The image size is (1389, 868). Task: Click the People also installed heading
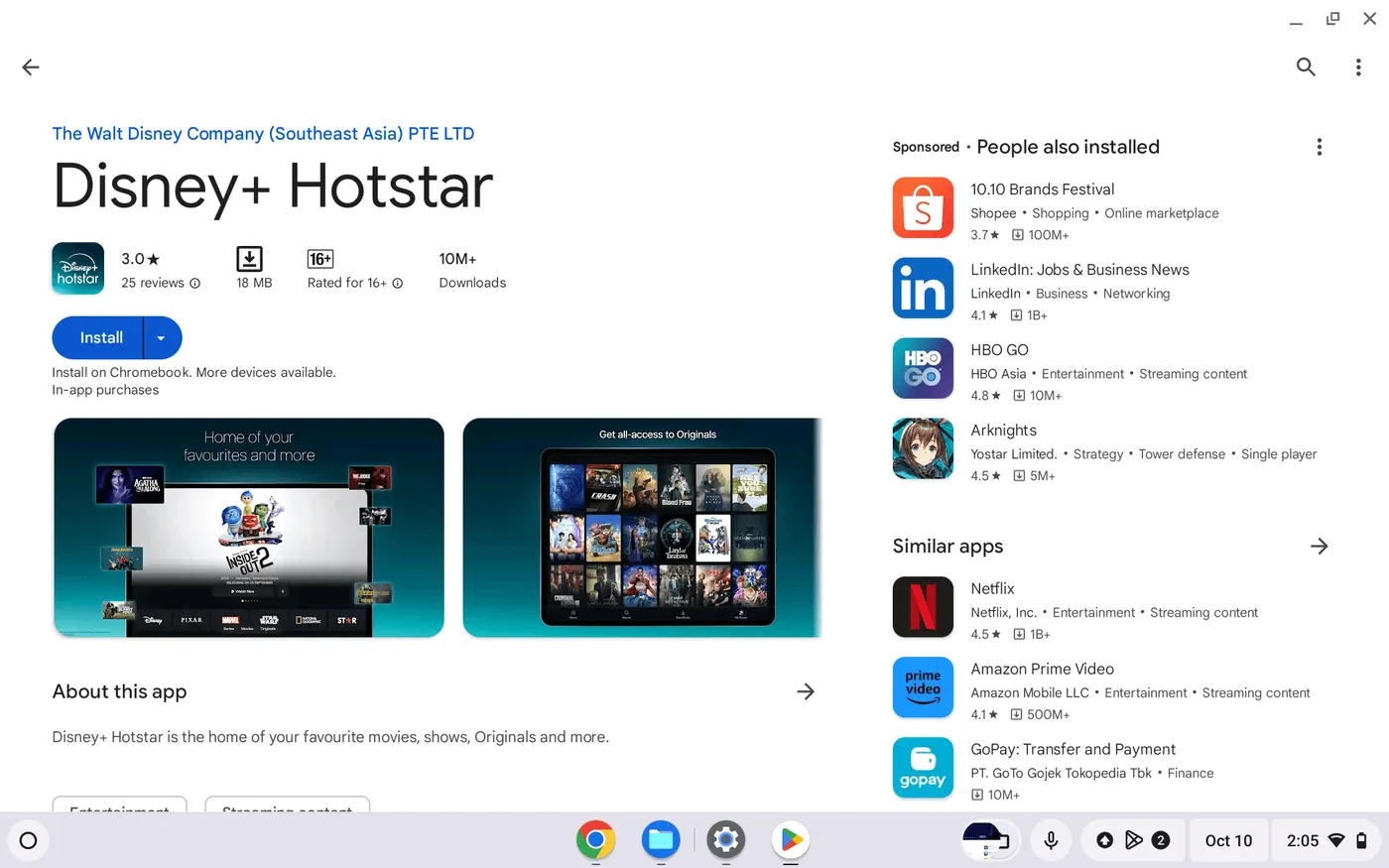tap(1068, 147)
